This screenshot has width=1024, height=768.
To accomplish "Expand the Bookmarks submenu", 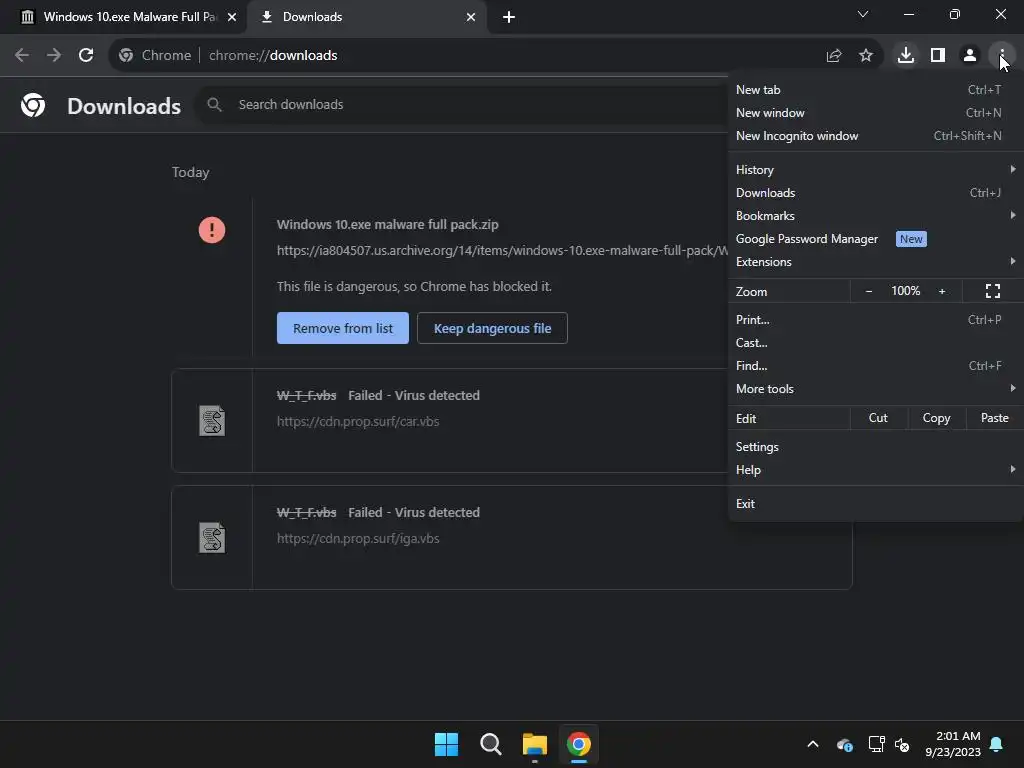I will pos(876,216).
